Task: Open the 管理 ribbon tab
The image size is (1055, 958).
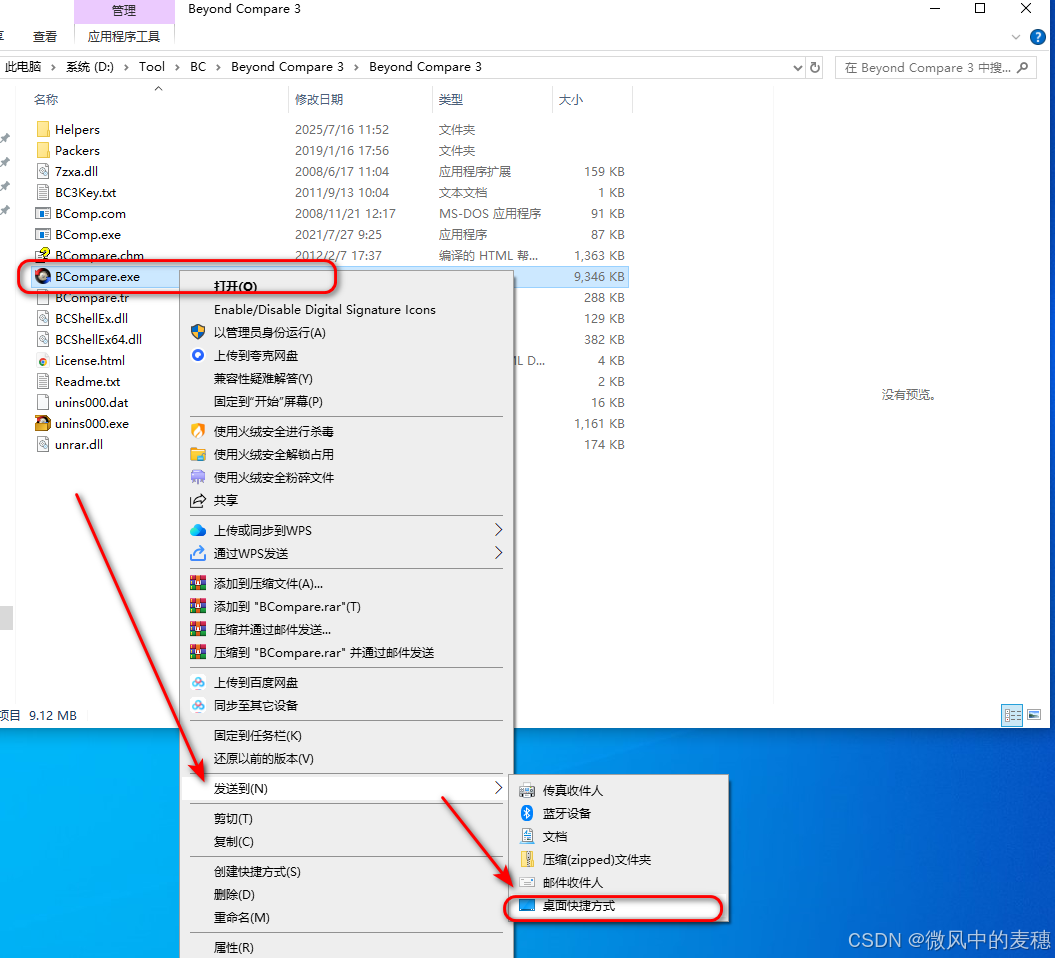Action: [124, 11]
